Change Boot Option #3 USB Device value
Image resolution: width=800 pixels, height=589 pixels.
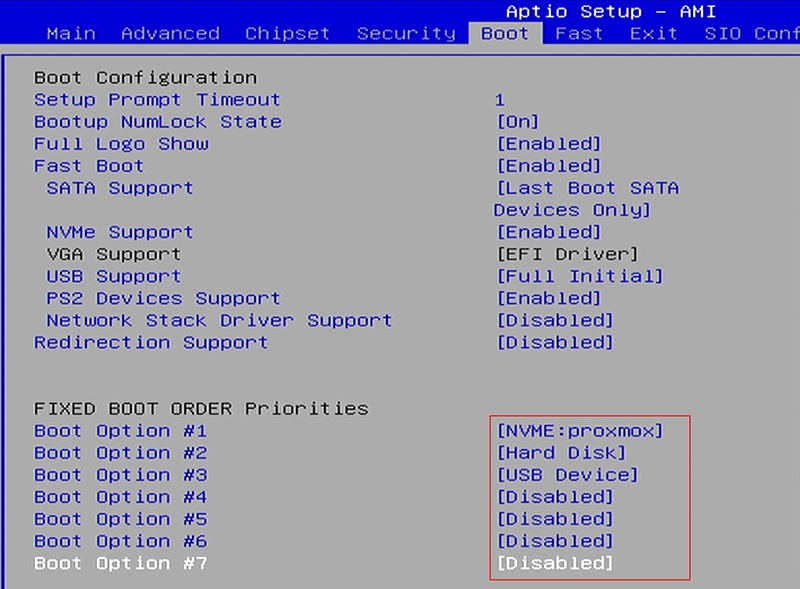tap(568, 475)
